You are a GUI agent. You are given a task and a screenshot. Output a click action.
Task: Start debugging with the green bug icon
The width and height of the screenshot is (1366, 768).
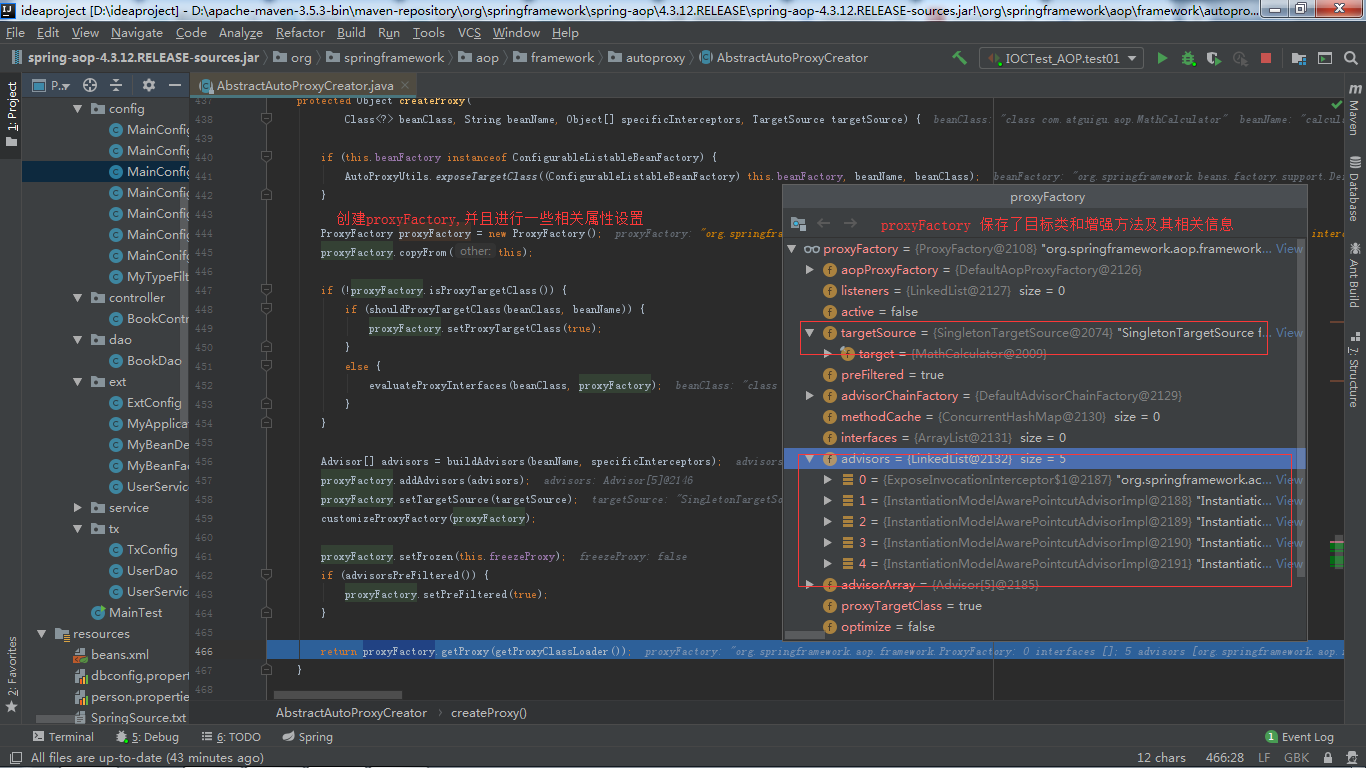pyautogui.click(x=1188, y=58)
